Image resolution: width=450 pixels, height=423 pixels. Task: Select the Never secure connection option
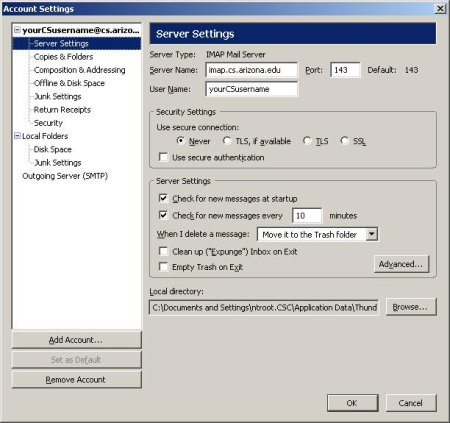(x=181, y=141)
